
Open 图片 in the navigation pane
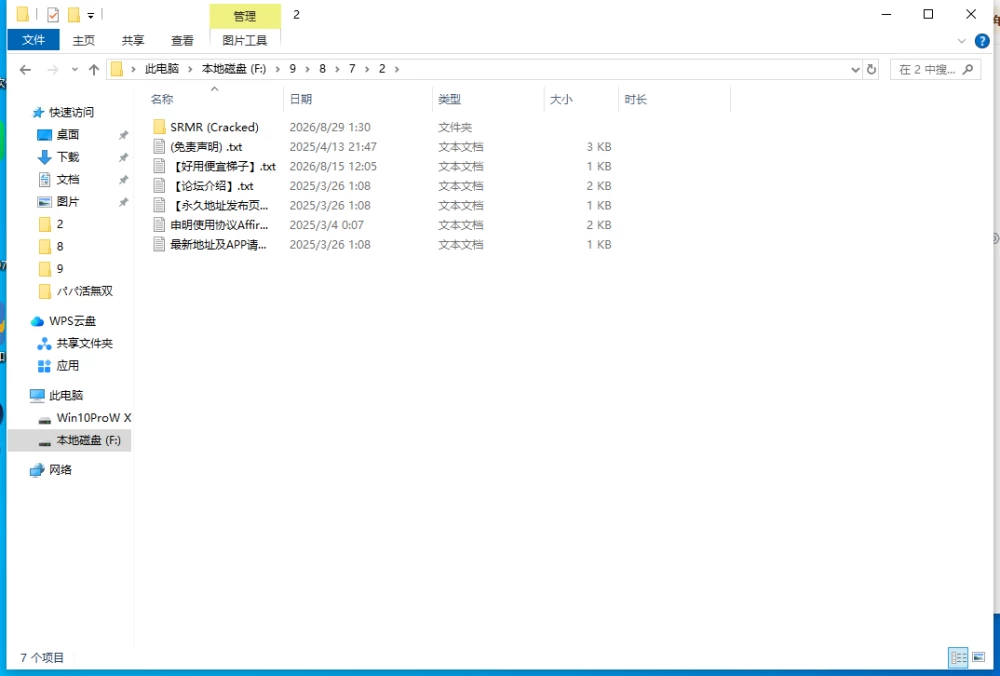point(68,202)
